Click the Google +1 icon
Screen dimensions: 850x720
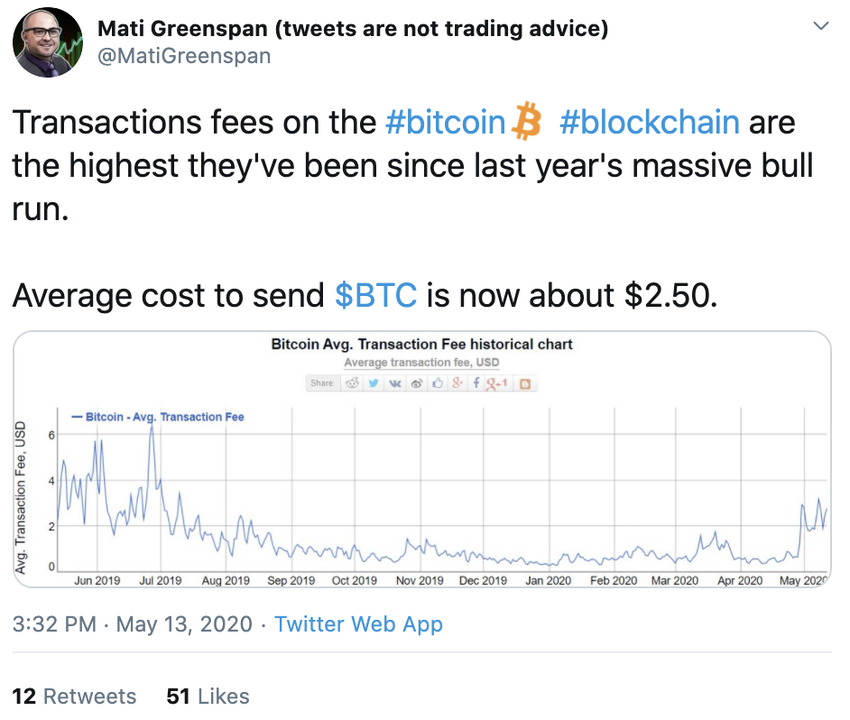tap(496, 383)
